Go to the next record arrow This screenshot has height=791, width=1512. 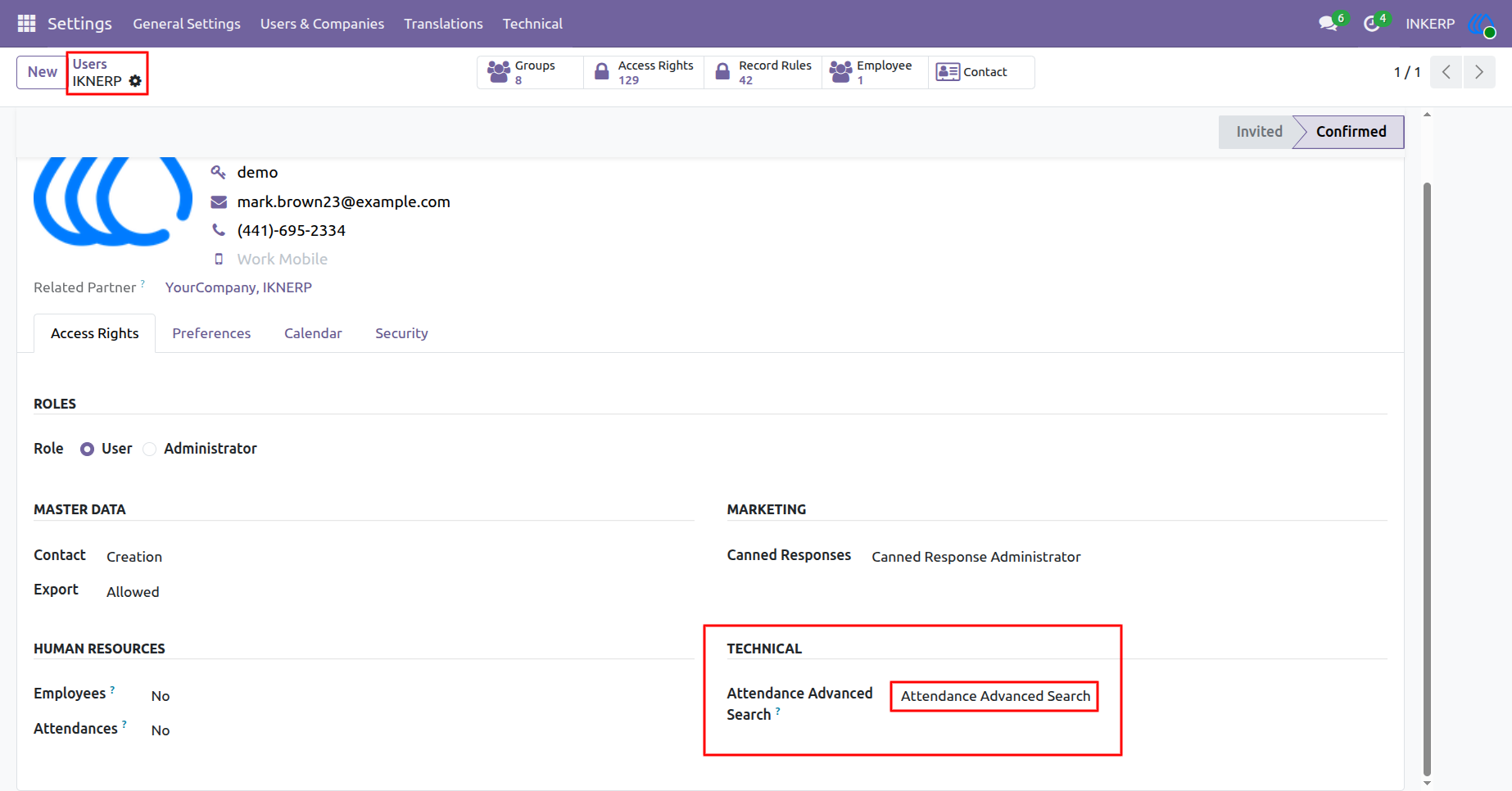(1479, 72)
